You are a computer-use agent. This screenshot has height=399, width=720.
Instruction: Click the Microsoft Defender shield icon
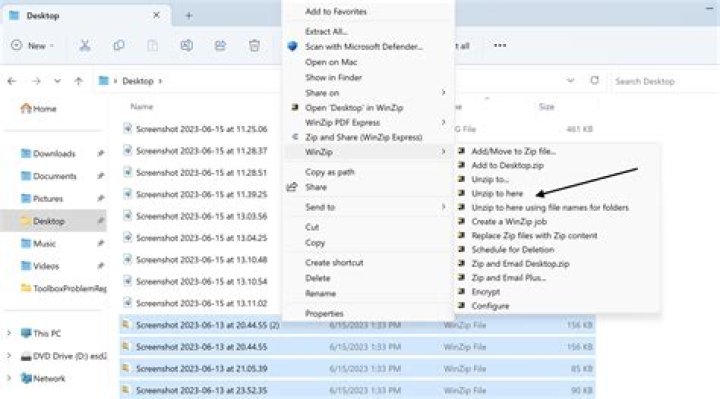coord(292,46)
